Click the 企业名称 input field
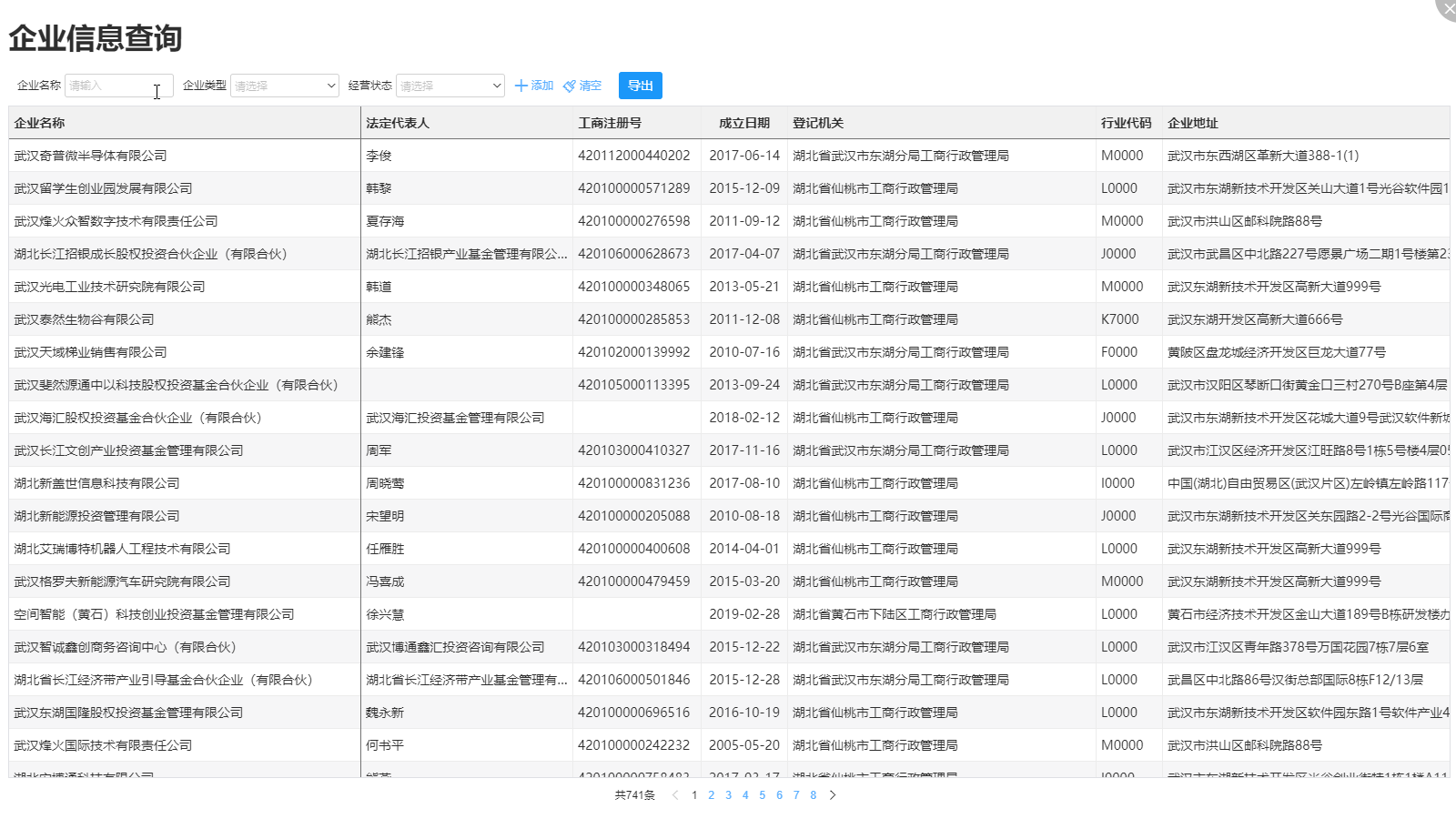The image size is (1456, 819). (x=118, y=85)
